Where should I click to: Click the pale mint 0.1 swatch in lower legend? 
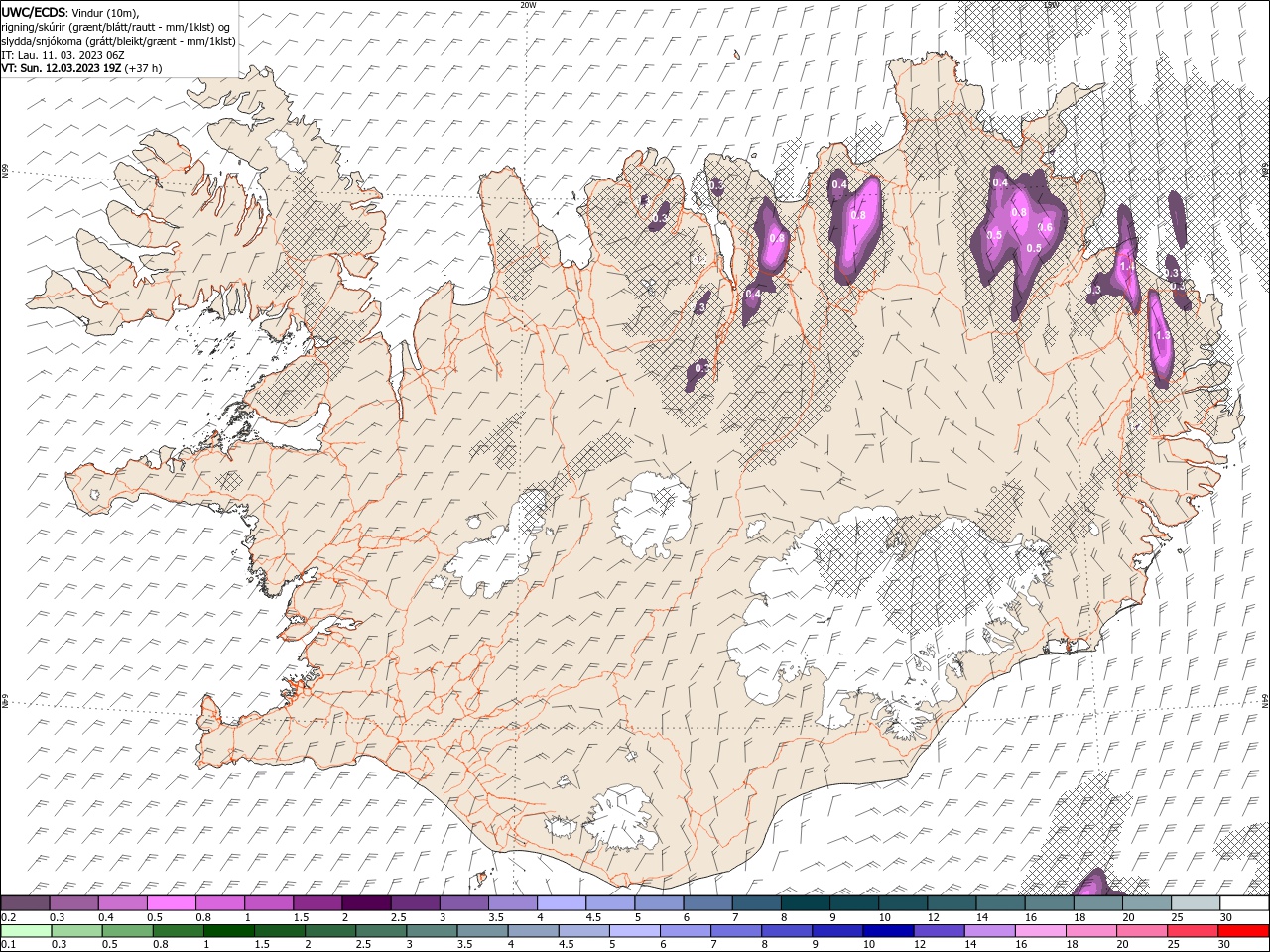(x=26, y=931)
